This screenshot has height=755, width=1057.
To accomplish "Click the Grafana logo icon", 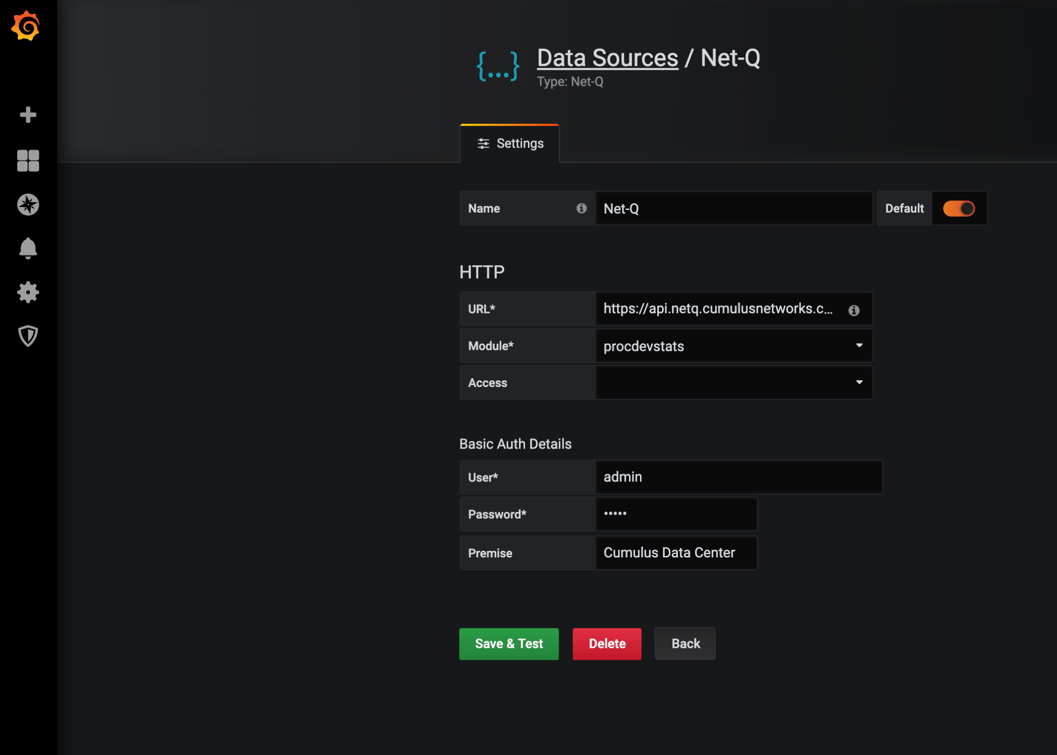I will (26, 26).
